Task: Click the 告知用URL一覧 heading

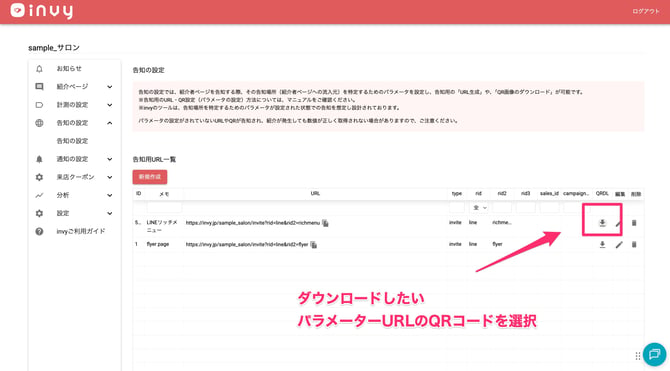Action: [154, 159]
